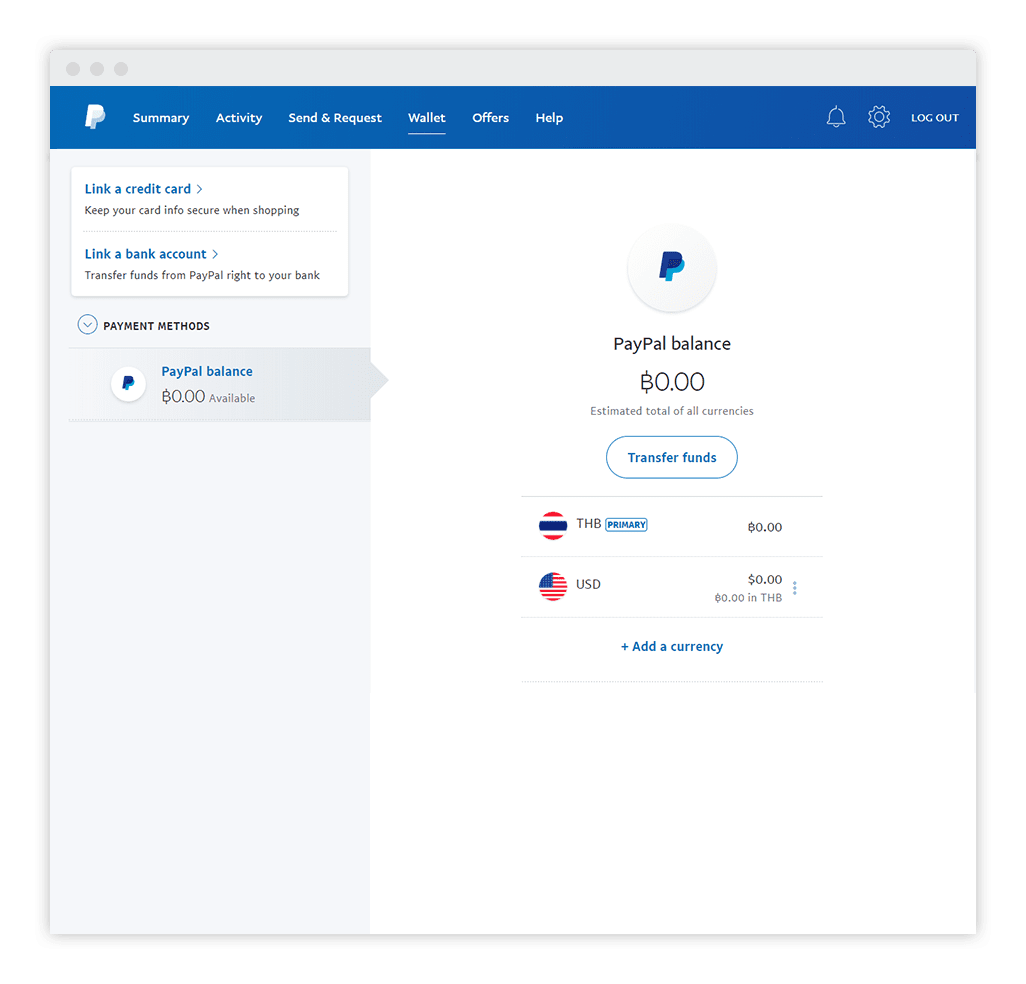1026x984 pixels.
Task: Select the PayPal balance payment method row
Action: [220, 384]
